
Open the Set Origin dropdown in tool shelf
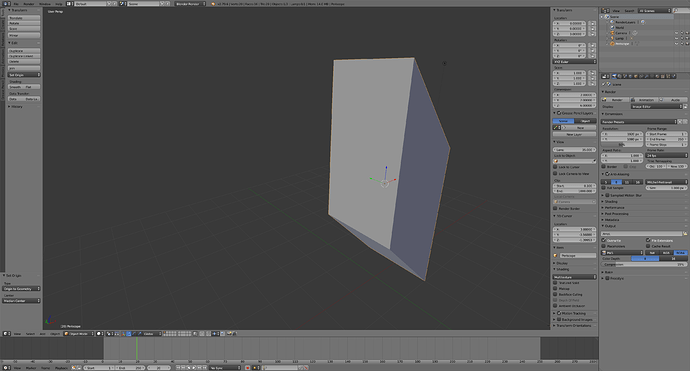[x=24, y=75]
